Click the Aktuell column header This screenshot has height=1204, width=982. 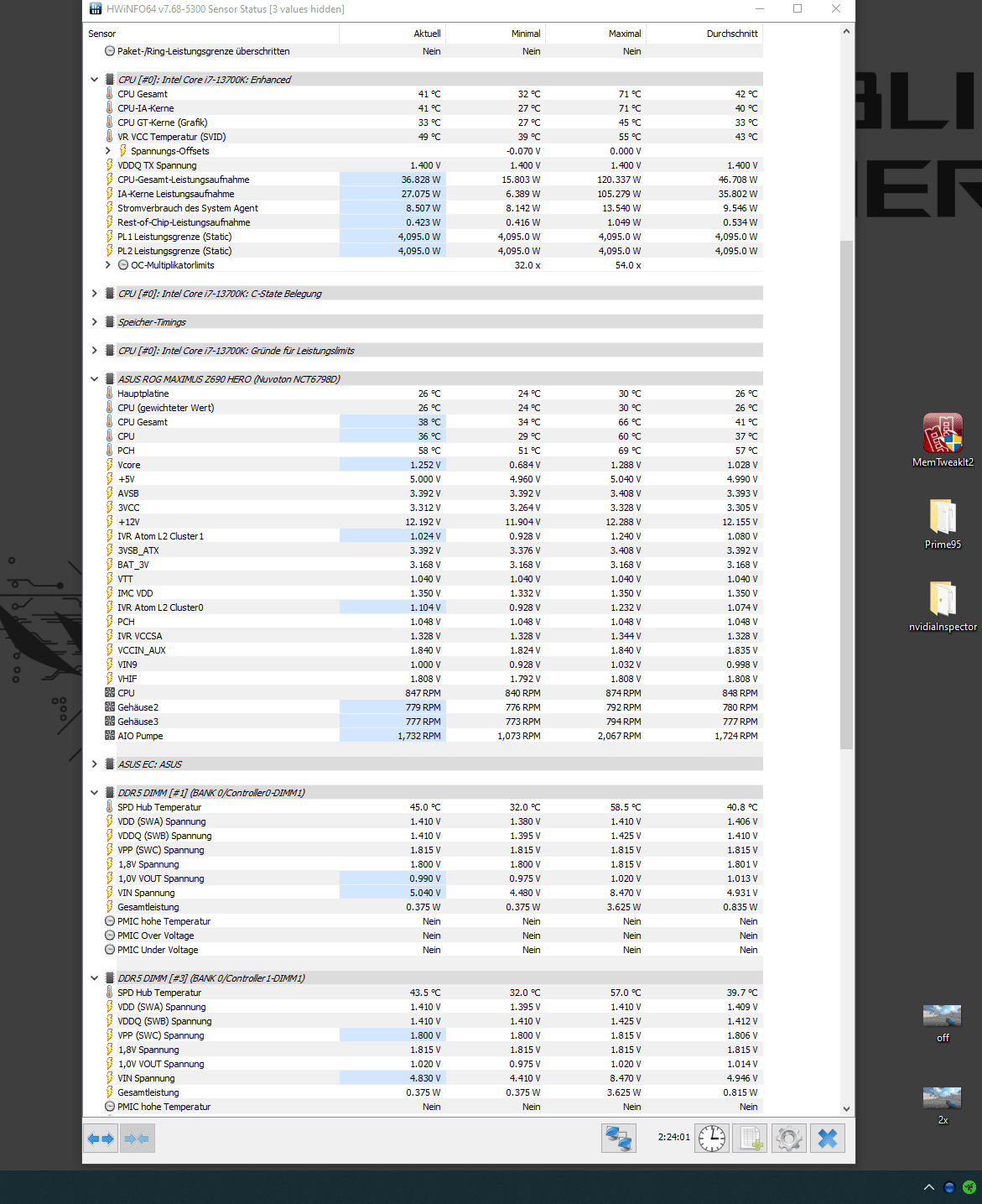click(x=392, y=34)
